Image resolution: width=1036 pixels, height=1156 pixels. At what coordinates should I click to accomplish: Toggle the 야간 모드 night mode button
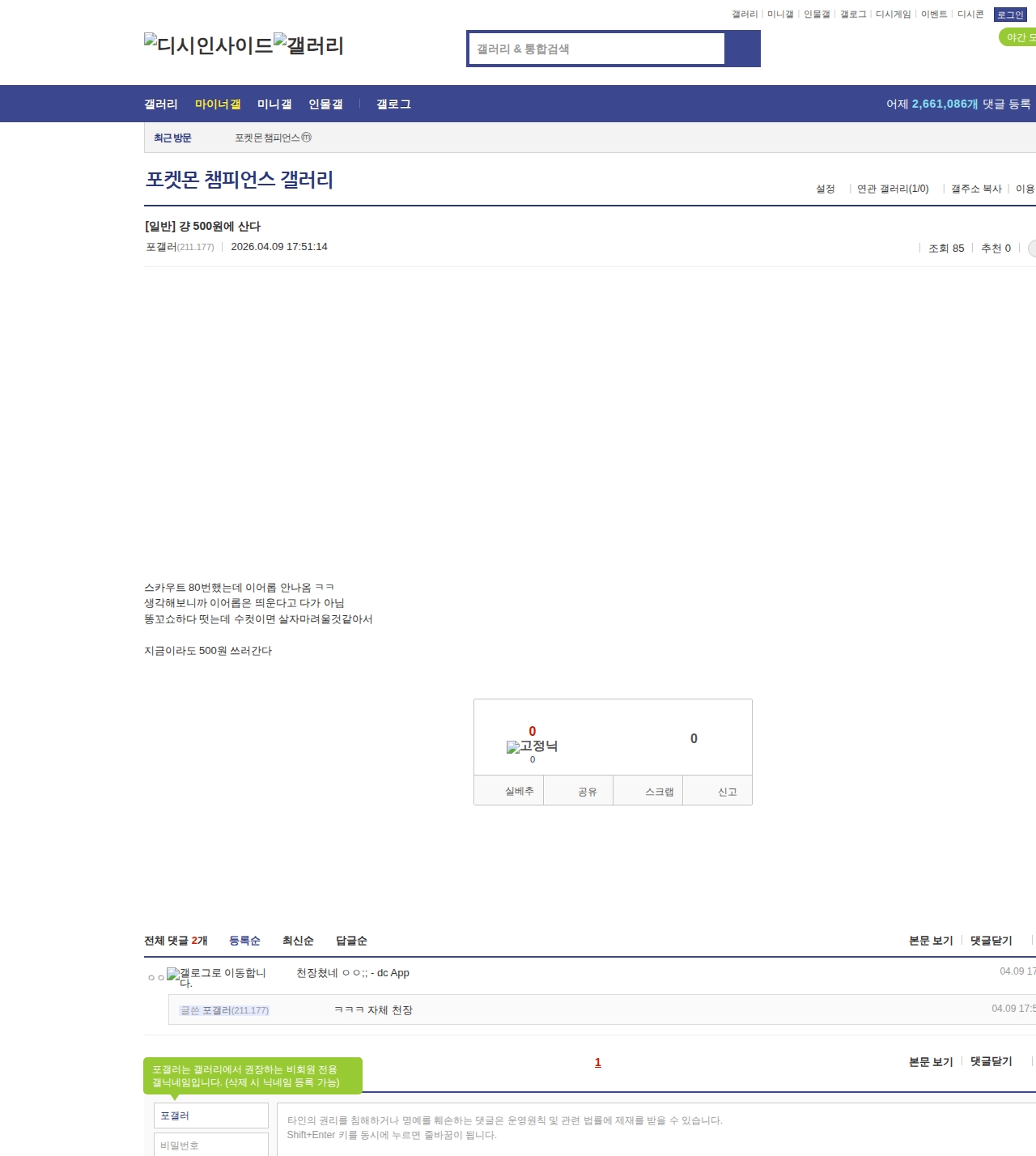(x=1018, y=37)
